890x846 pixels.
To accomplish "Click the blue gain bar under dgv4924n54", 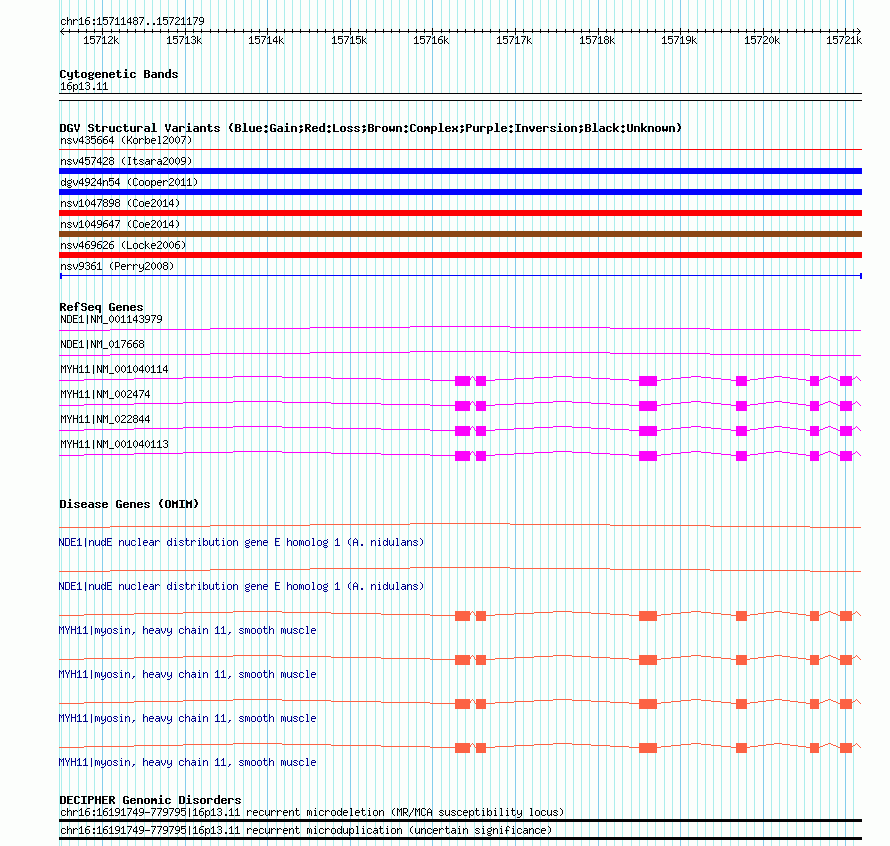I will [460, 192].
